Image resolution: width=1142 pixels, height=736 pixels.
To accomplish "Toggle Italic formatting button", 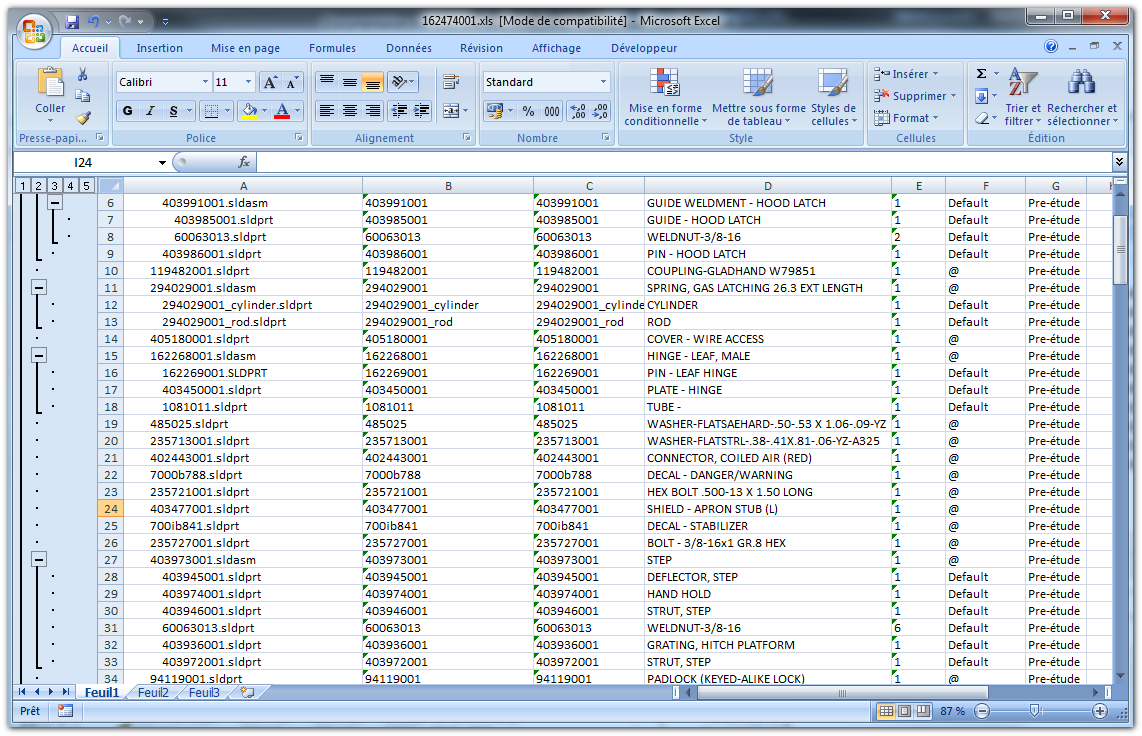I will click(151, 111).
